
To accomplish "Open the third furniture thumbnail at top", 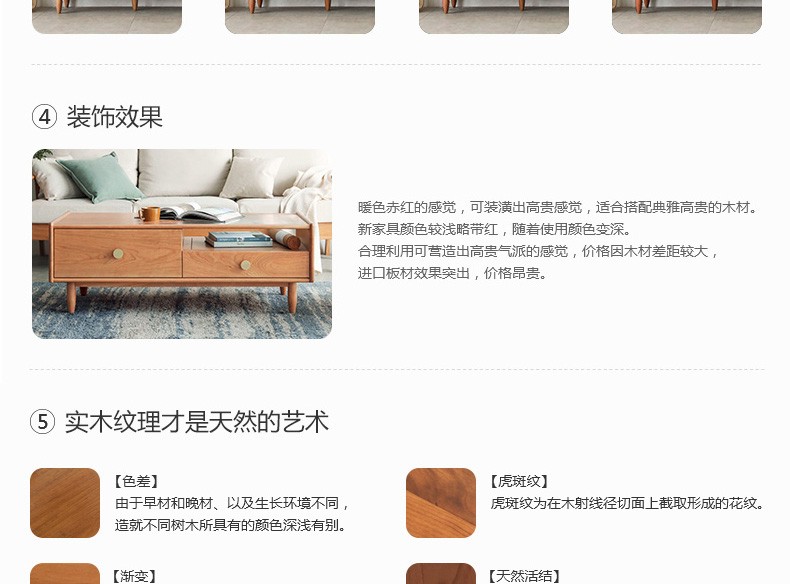I will pos(494,17).
